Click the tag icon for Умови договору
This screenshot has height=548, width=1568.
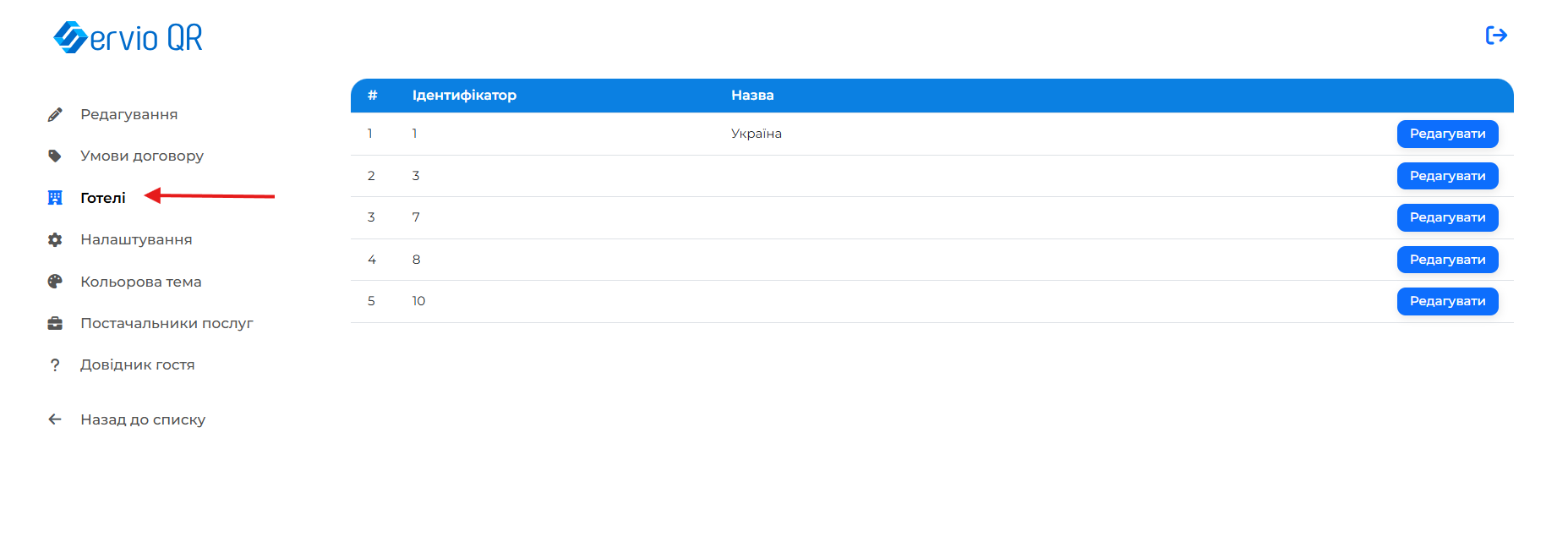55,156
